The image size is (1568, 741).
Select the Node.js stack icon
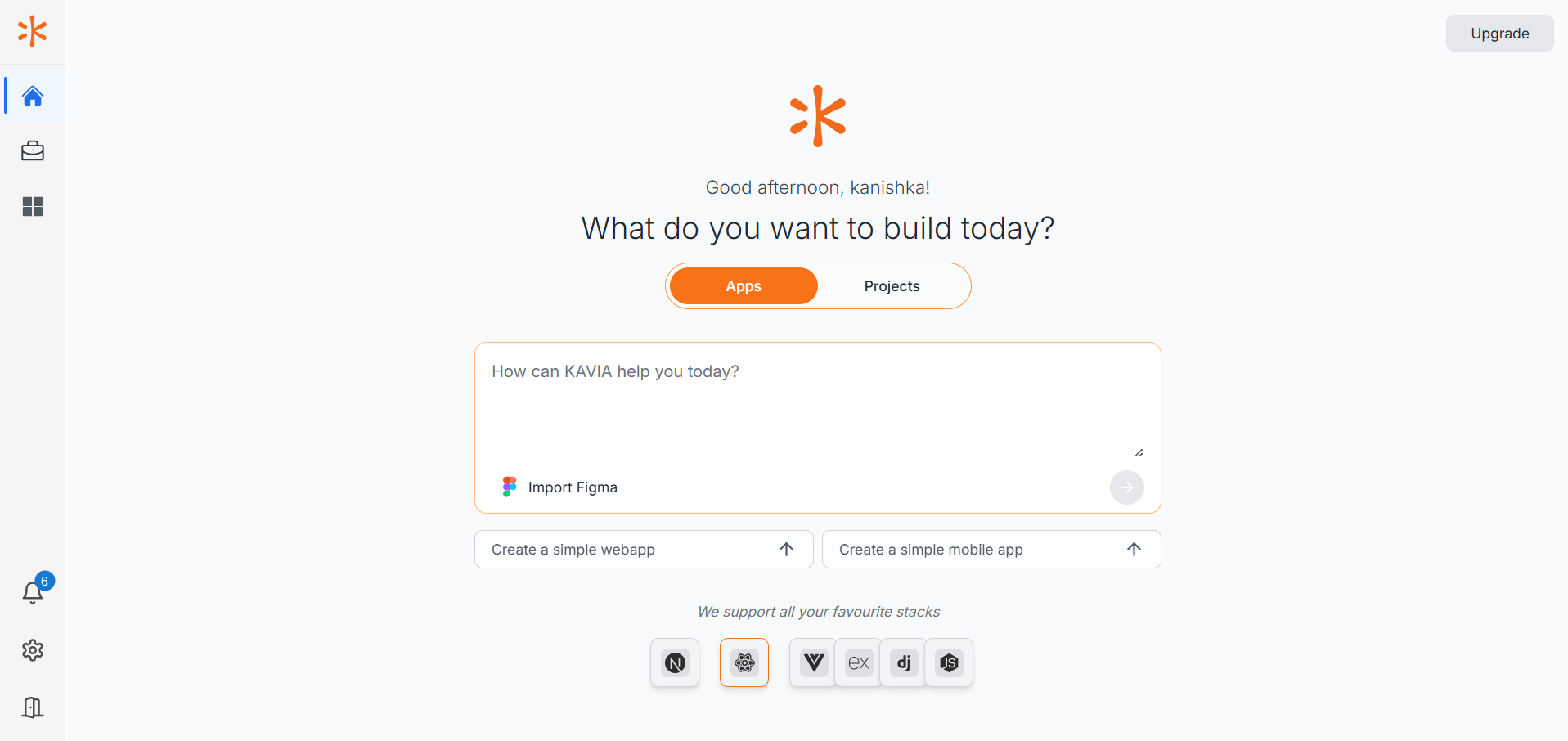(949, 662)
